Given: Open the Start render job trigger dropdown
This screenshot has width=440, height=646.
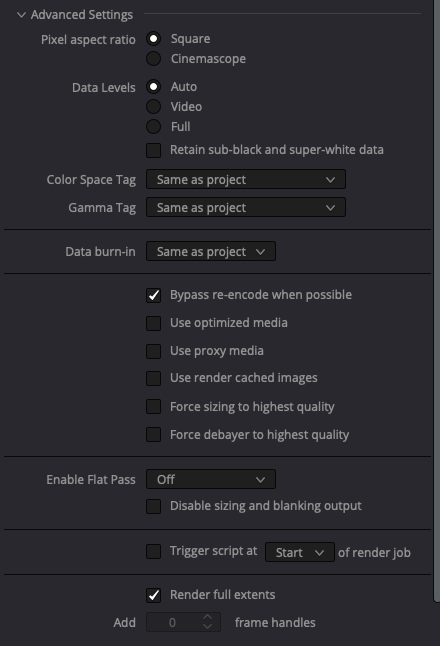Looking at the screenshot, I should click(x=300, y=552).
